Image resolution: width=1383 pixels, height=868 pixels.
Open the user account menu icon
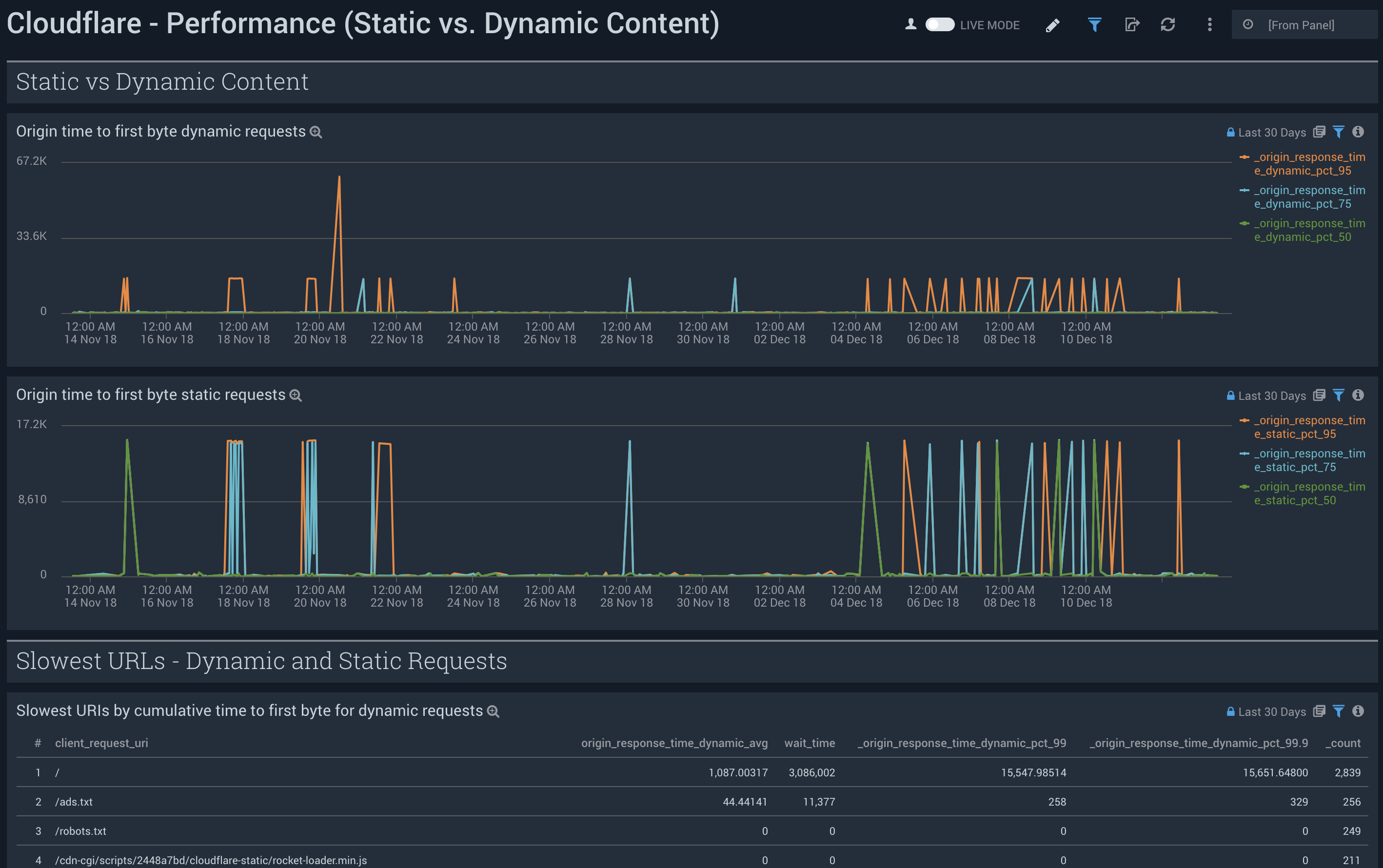click(910, 24)
